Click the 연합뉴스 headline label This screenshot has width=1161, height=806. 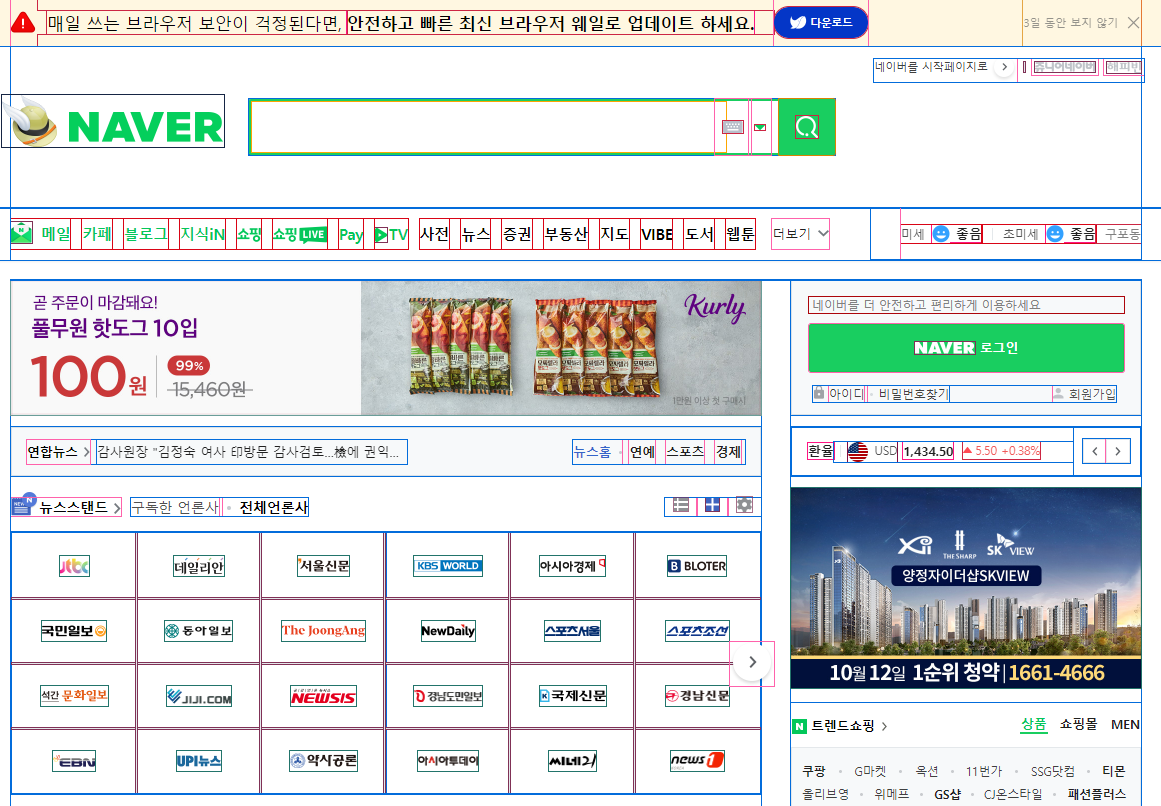58,451
